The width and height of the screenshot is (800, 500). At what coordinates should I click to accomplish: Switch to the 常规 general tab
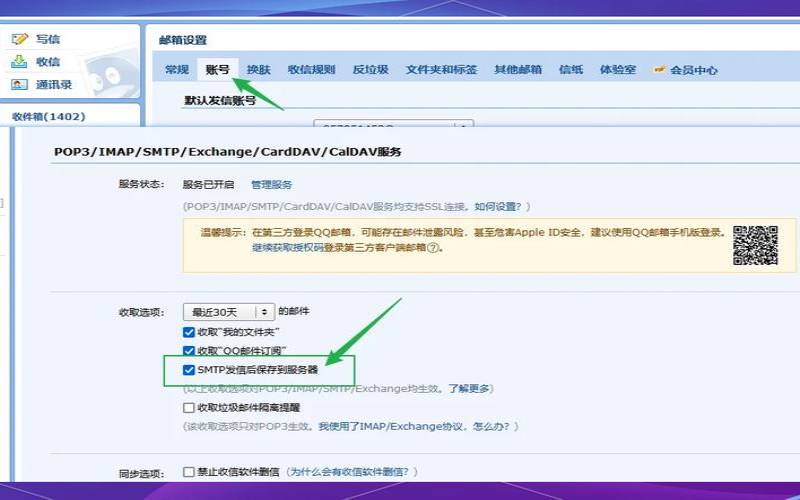[177, 69]
